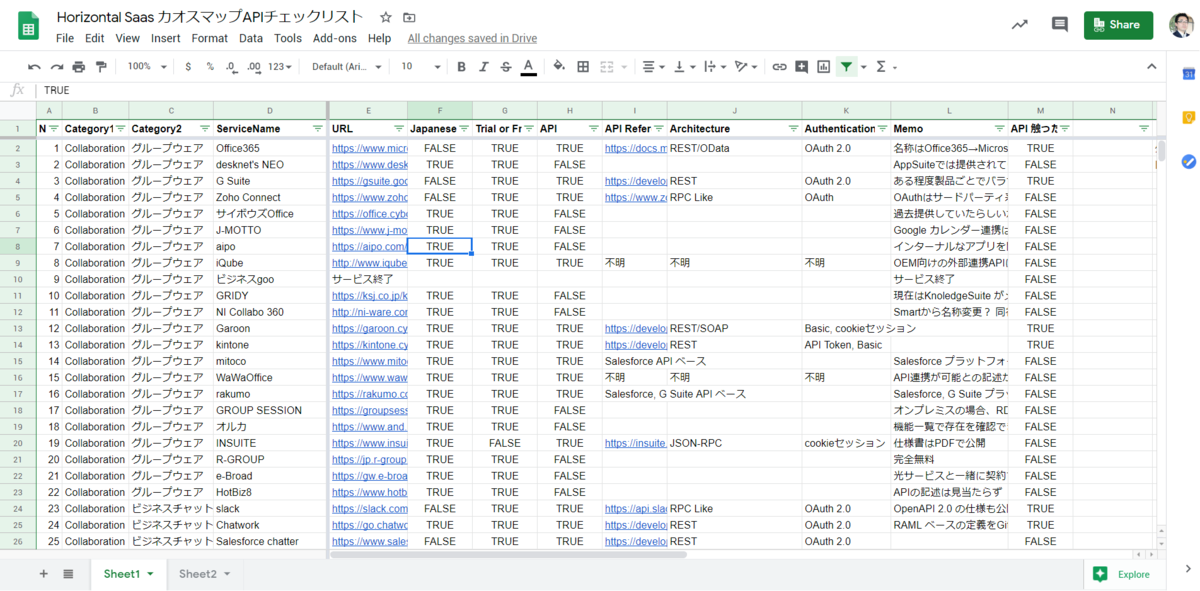
Task: Redo the last action
Action: [x=57, y=67]
